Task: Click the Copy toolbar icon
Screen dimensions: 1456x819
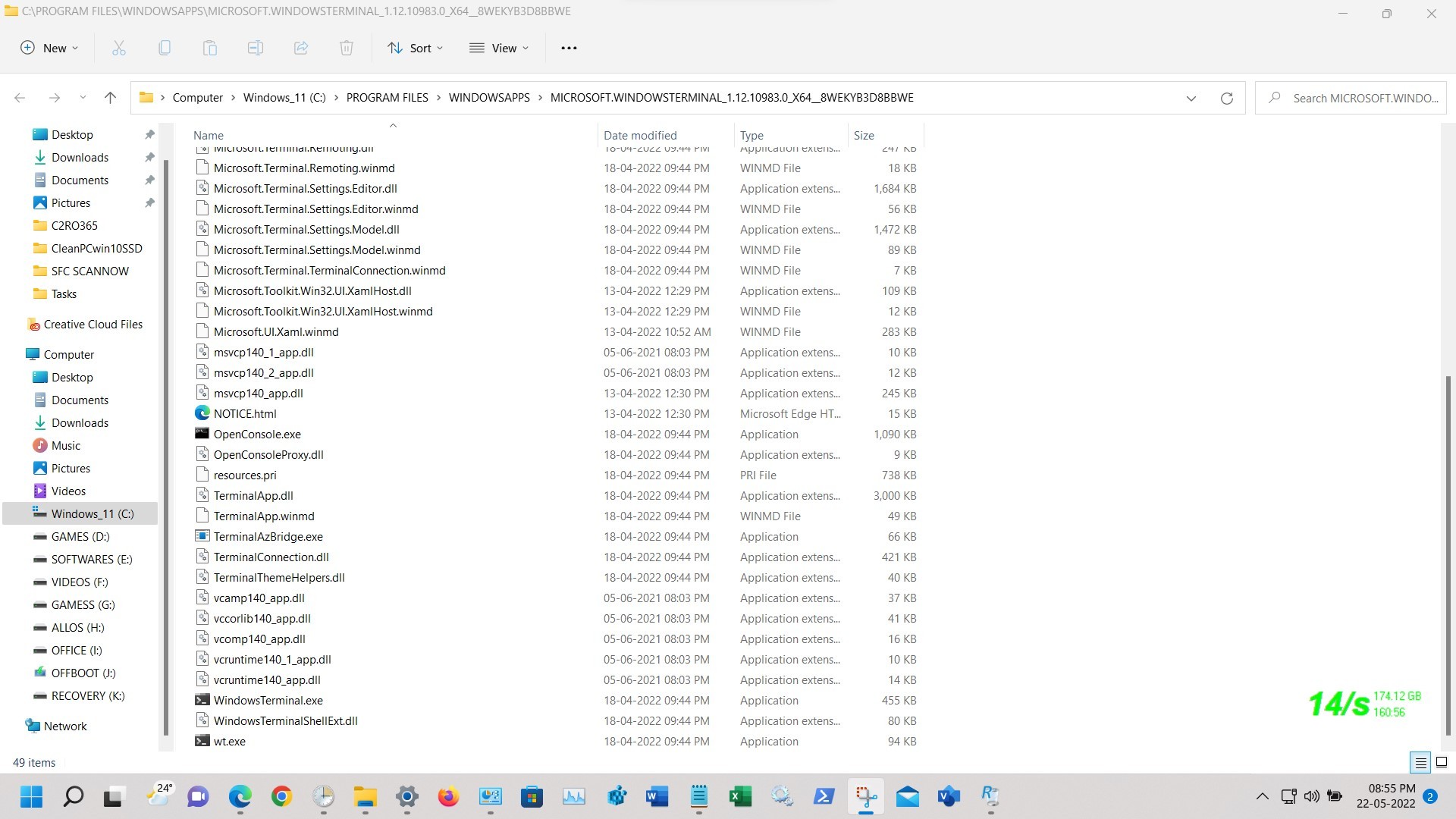Action: tap(165, 48)
